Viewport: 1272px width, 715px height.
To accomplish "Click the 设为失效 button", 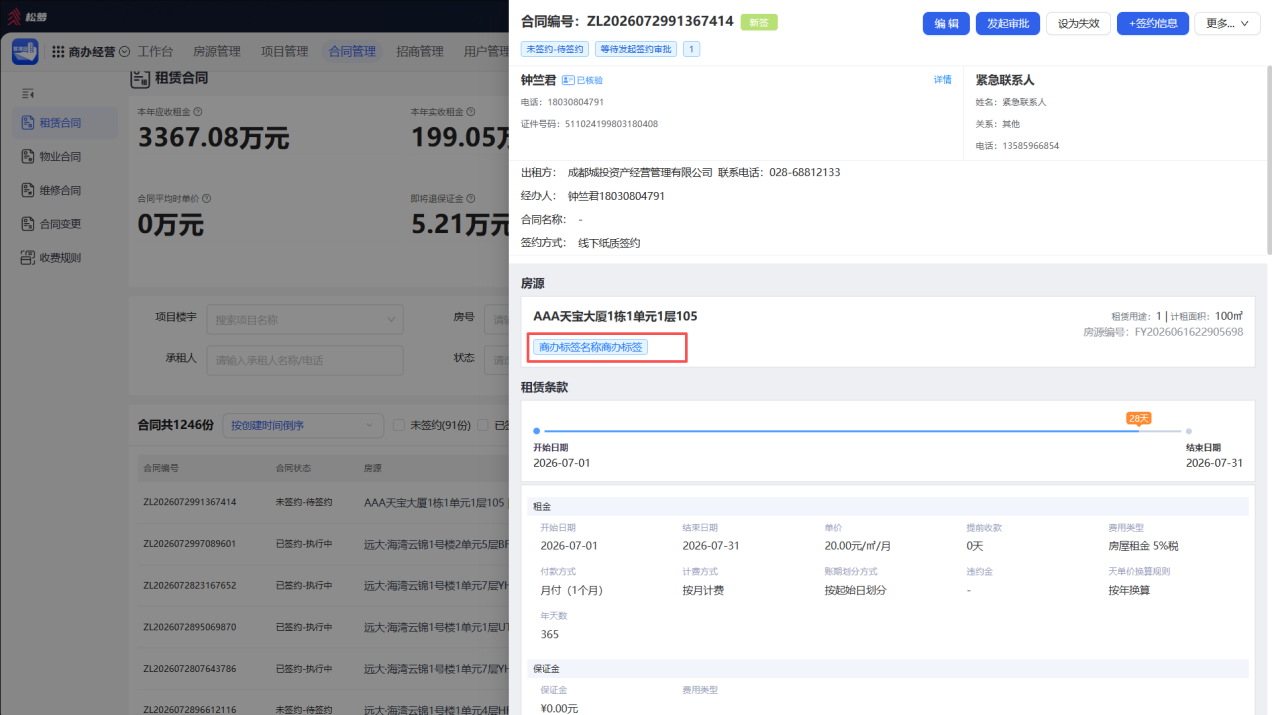I will coord(1078,23).
